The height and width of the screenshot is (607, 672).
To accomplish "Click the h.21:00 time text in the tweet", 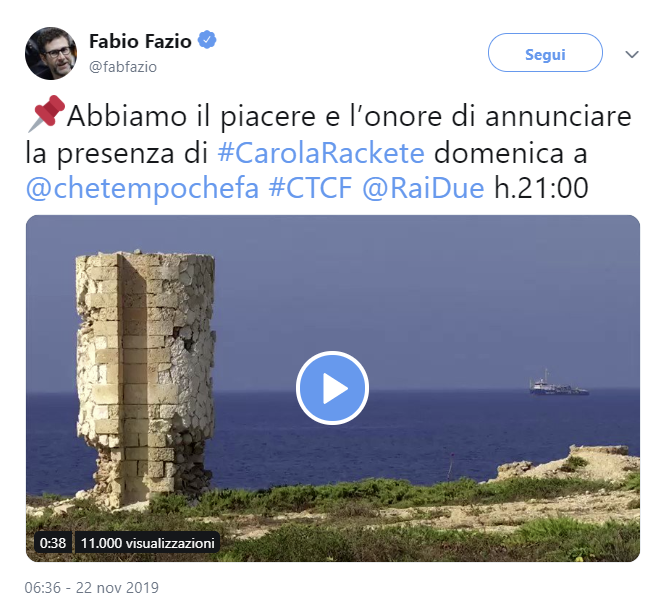I will coord(541,188).
